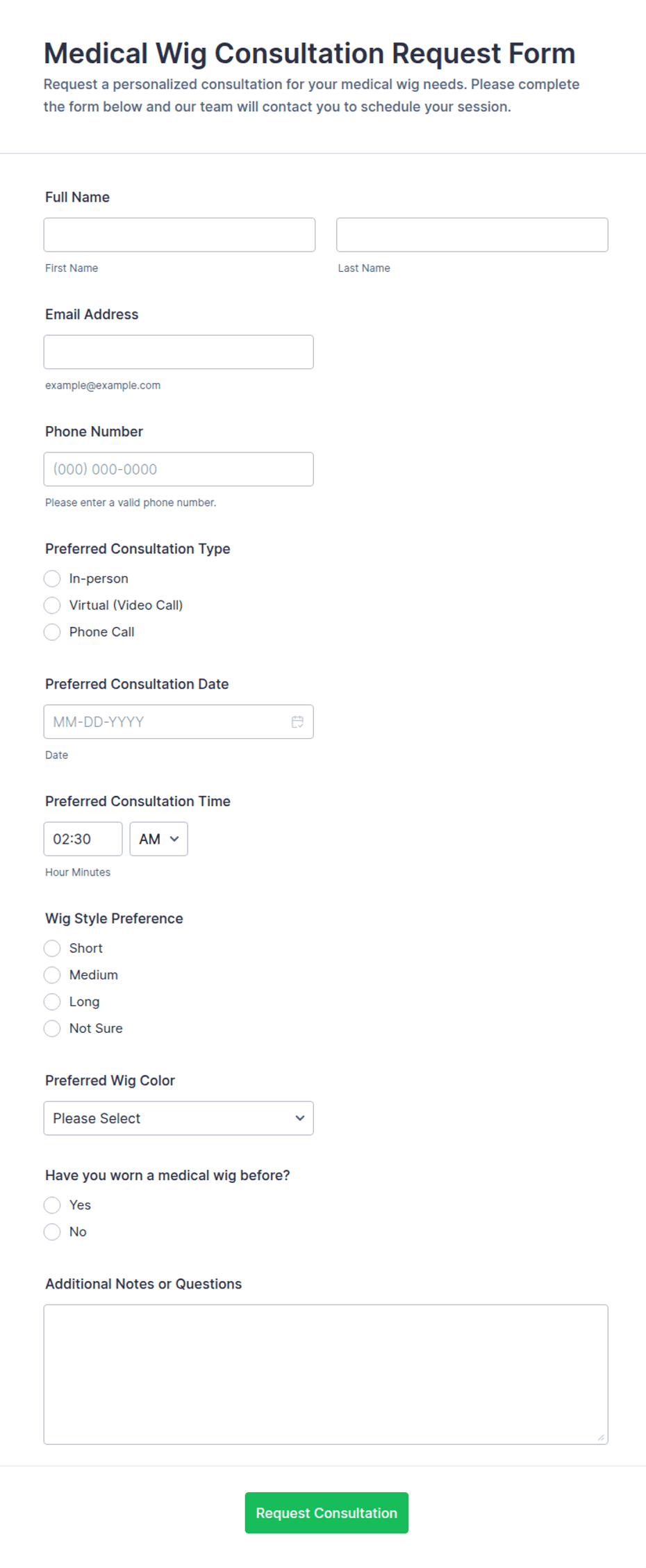The image size is (646, 1568).
Task: Click Additional Notes or Questions textarea
Action: (326, 1375)
